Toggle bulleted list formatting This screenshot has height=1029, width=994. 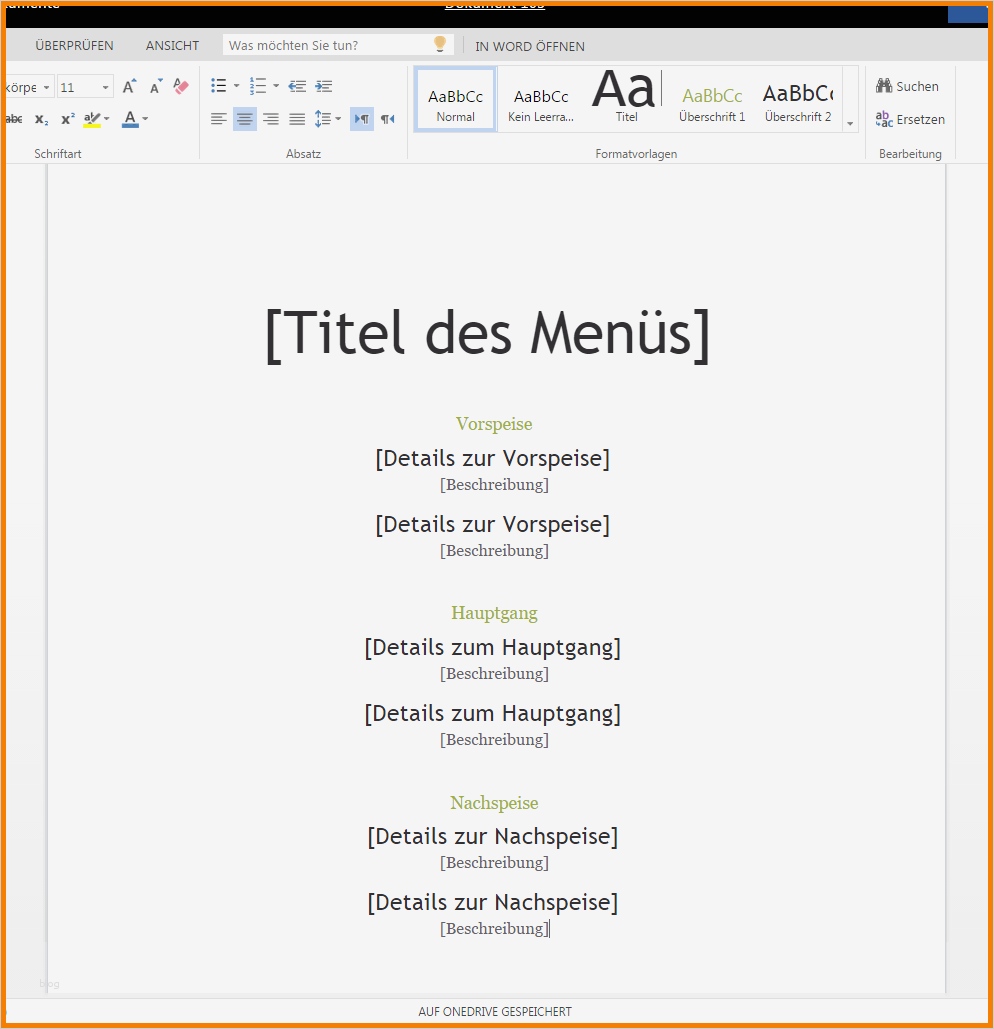pyautogui.click(x=218, y=85)
